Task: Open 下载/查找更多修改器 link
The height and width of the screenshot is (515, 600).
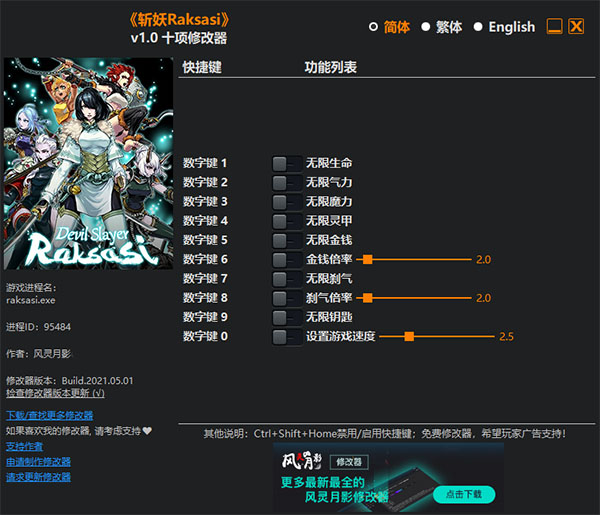Action: (49, 415)
